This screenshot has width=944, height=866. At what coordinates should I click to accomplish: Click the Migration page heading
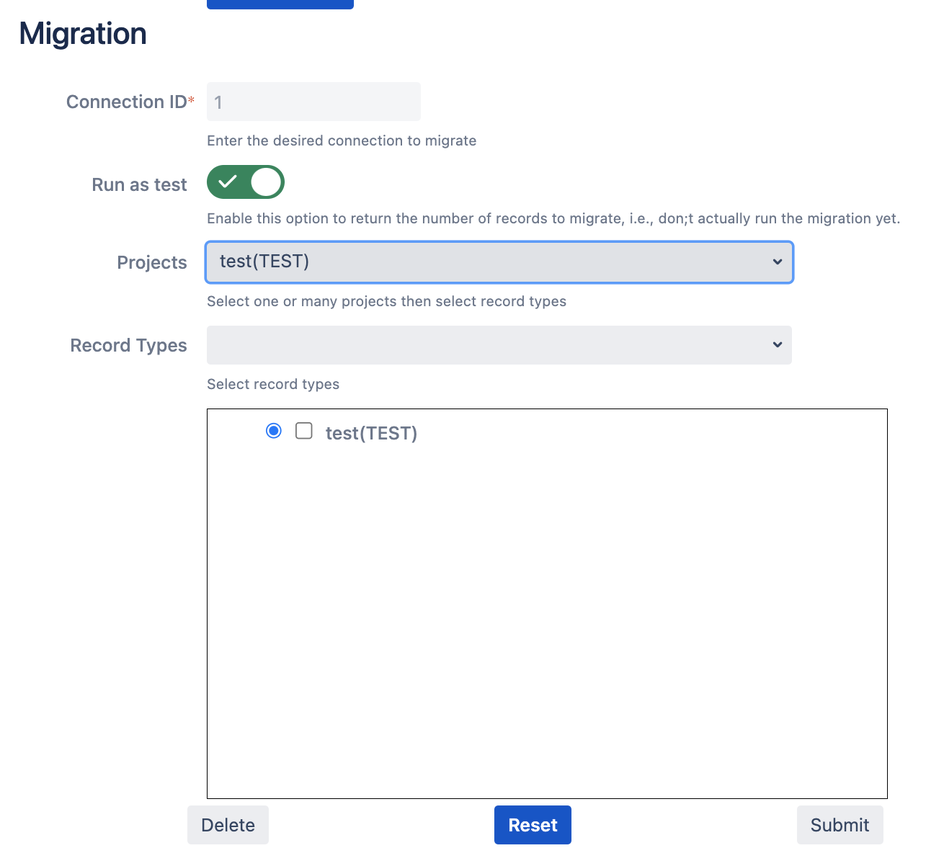tap(83, 34)
